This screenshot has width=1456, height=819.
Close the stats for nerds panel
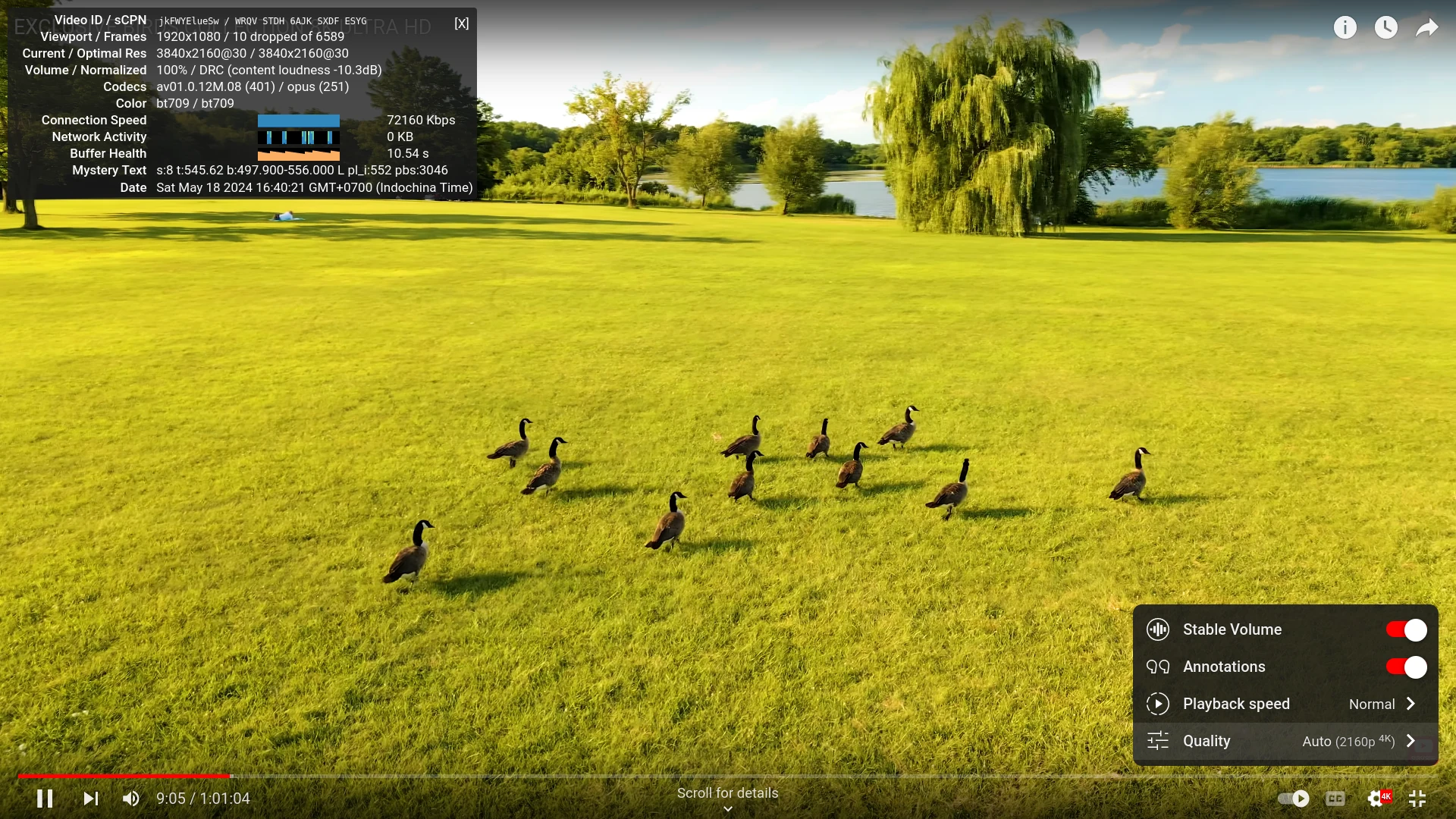(462, 24)
